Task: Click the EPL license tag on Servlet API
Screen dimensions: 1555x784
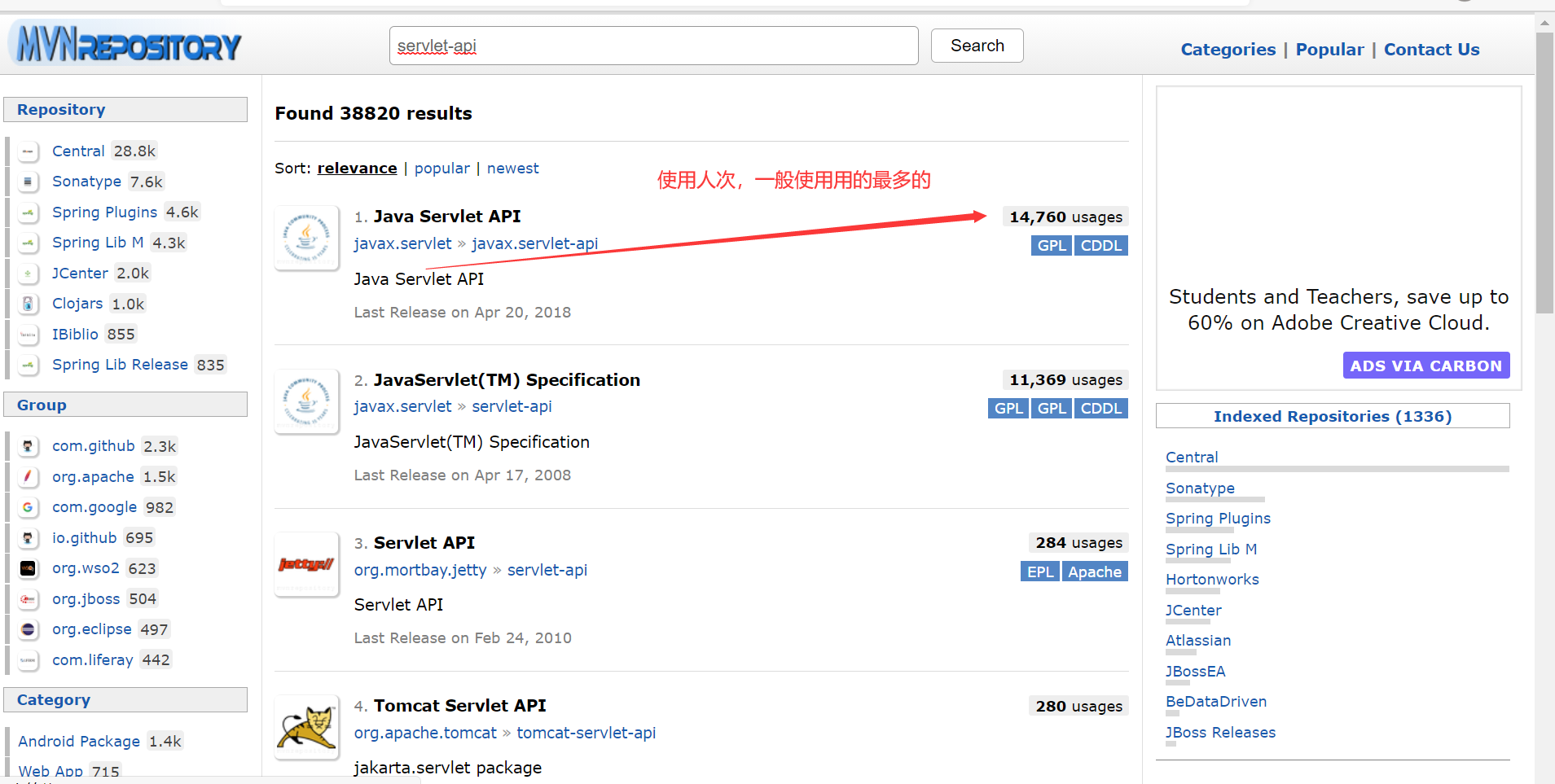Action: coord(1040,572)
